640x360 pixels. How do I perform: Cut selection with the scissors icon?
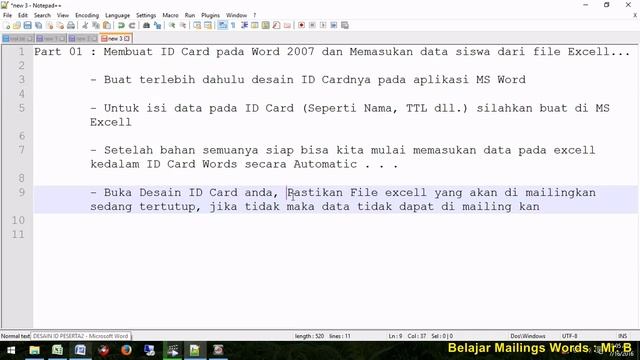click(x=85, y=25)
